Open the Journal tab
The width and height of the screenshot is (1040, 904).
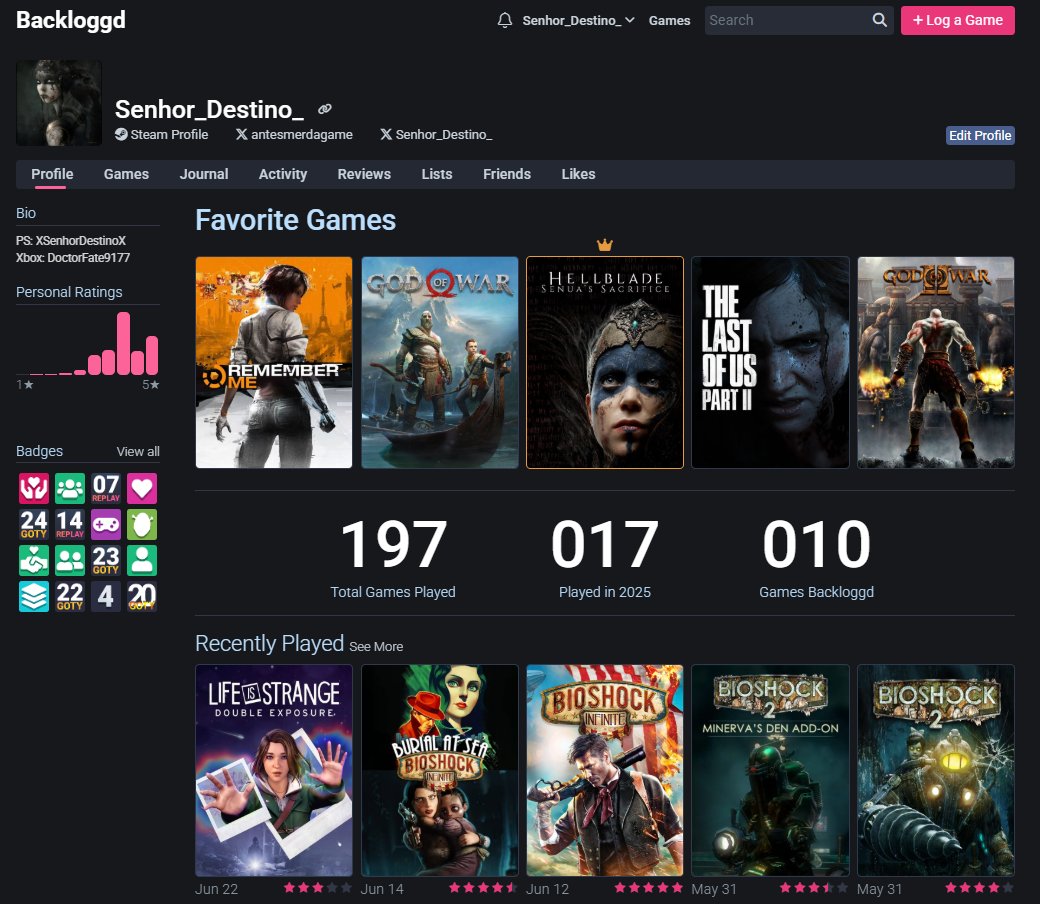click(204, 174)
